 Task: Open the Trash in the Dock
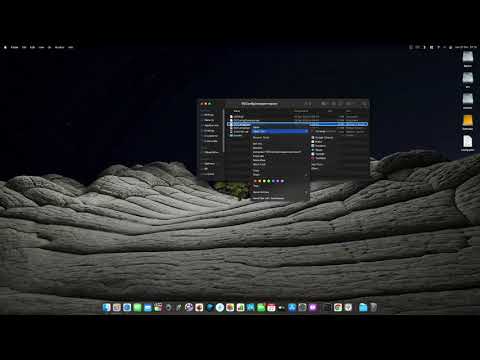pos(373,307)
